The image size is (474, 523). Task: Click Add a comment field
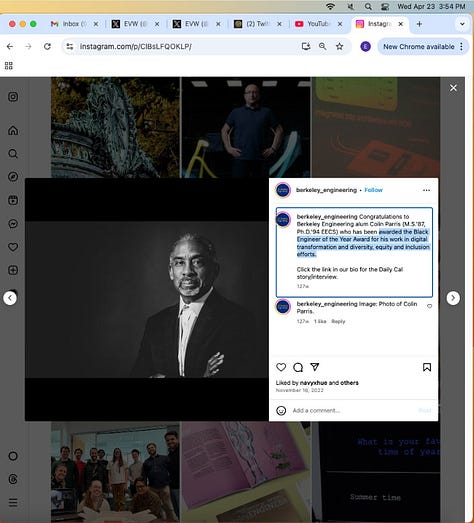[353, 411]
